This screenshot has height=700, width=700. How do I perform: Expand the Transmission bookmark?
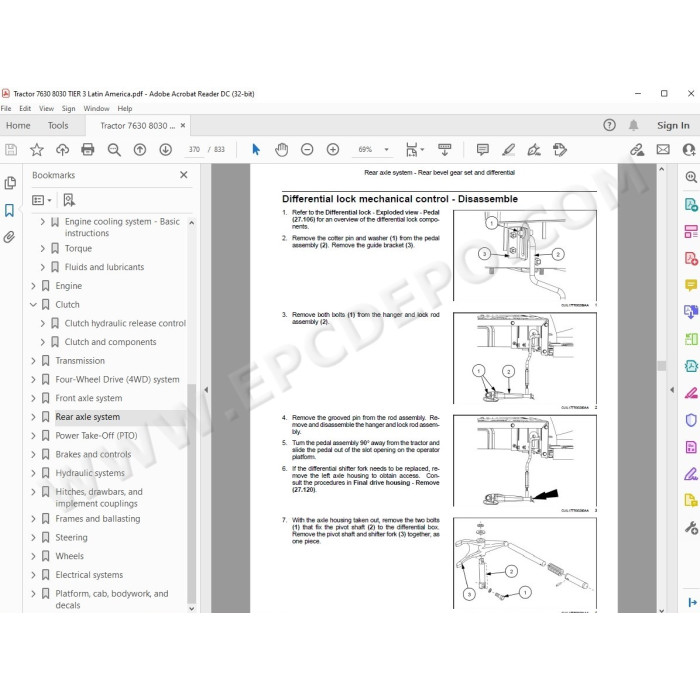pyautogui.click(x=33, y=361)
